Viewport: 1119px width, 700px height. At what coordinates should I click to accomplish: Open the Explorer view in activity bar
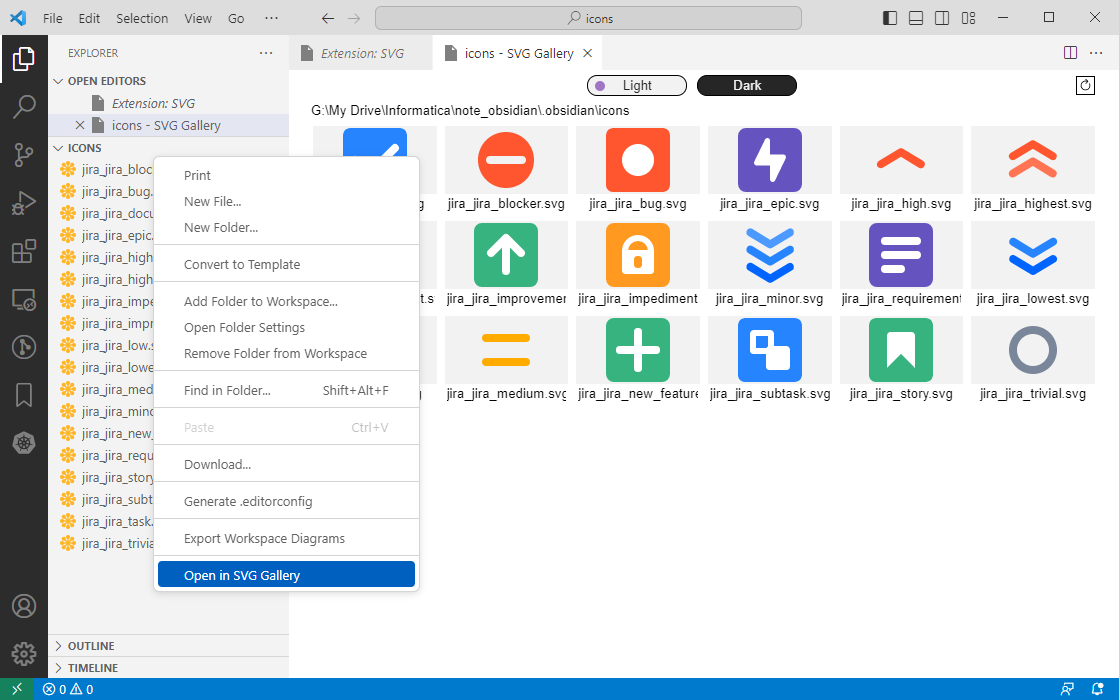[x=24, y=59]
